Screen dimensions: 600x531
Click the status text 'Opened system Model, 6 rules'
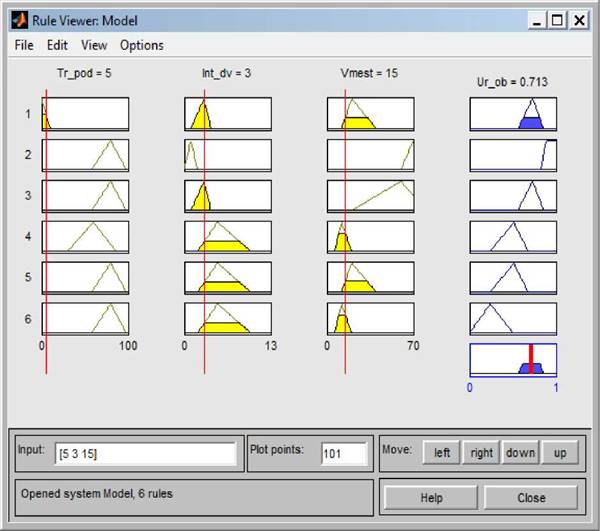pyautogui.click(x=97, y=494)
